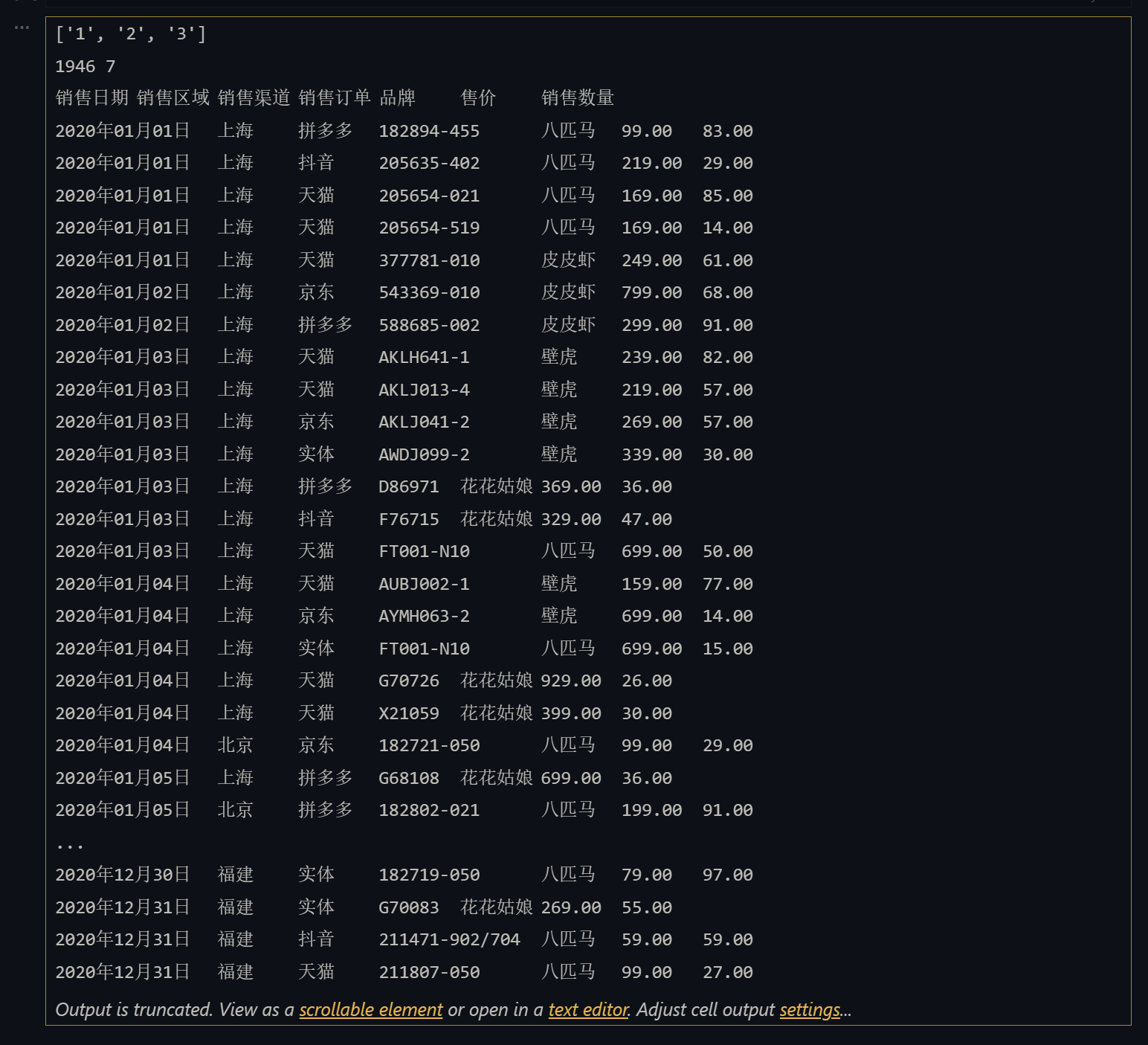The width and height of the screenshot is (1148, 1045).
Task: Open the cell output more actions ellipsis
Action: pos(22,28)
